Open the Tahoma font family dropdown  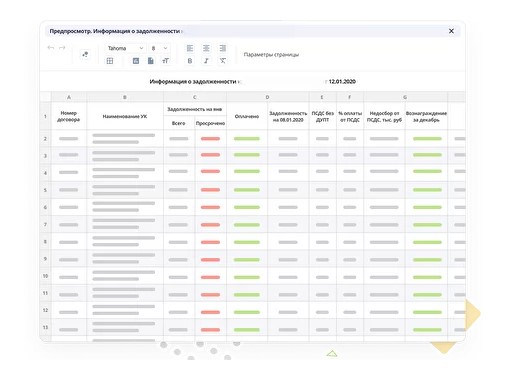125,48
